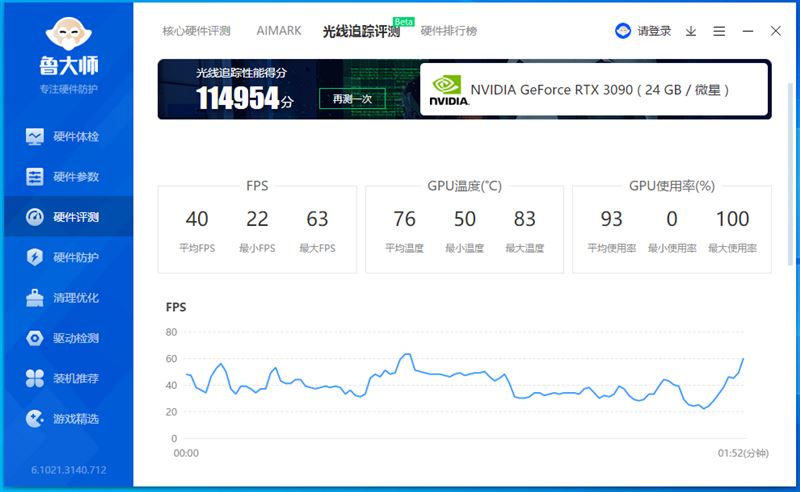
Task: Click the 鲁大师 mascot logo
Action: (68, 34)
